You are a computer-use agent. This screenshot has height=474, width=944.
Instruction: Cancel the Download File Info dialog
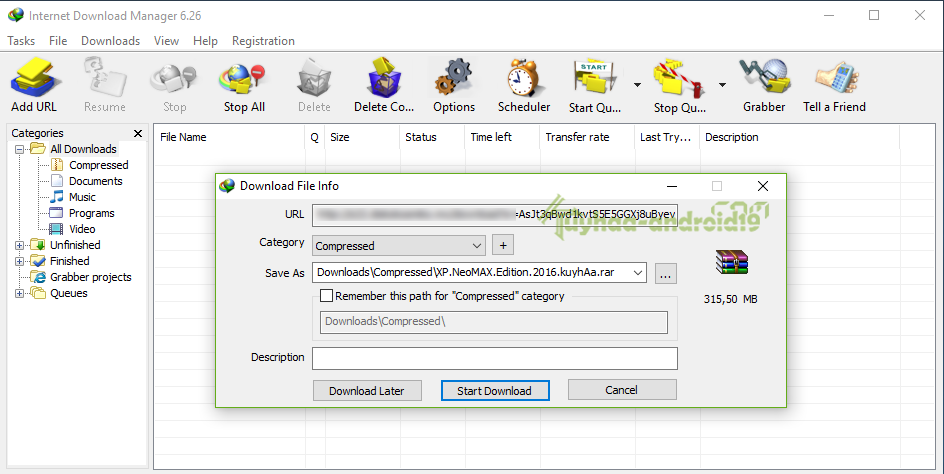[622, 390]
